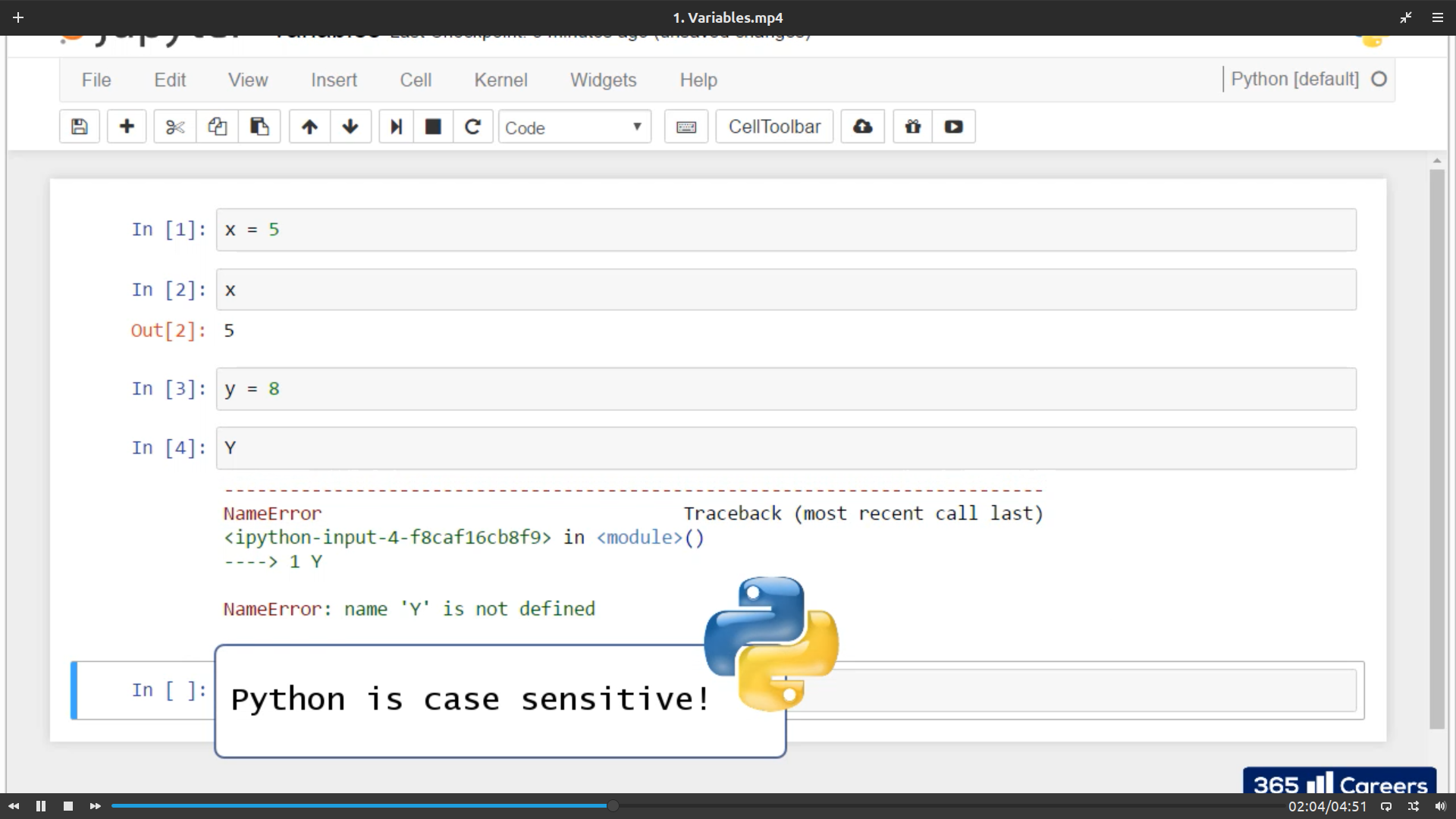This screenshot has width=1456, height=819.
Task: Open the Insert menu
Action: point(334,80)
